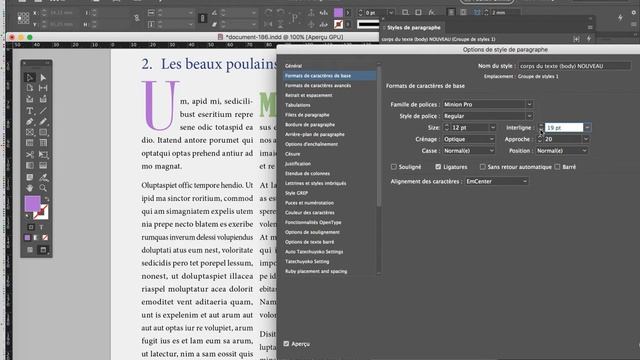The height and width of the screenshot is (360, 640).
Task: Select the Gap tool
Action: pyautogui.click(x=43, y=88)
